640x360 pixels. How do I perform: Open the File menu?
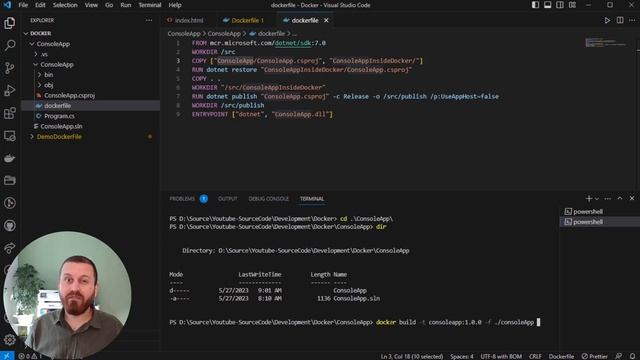click(23, 5)
